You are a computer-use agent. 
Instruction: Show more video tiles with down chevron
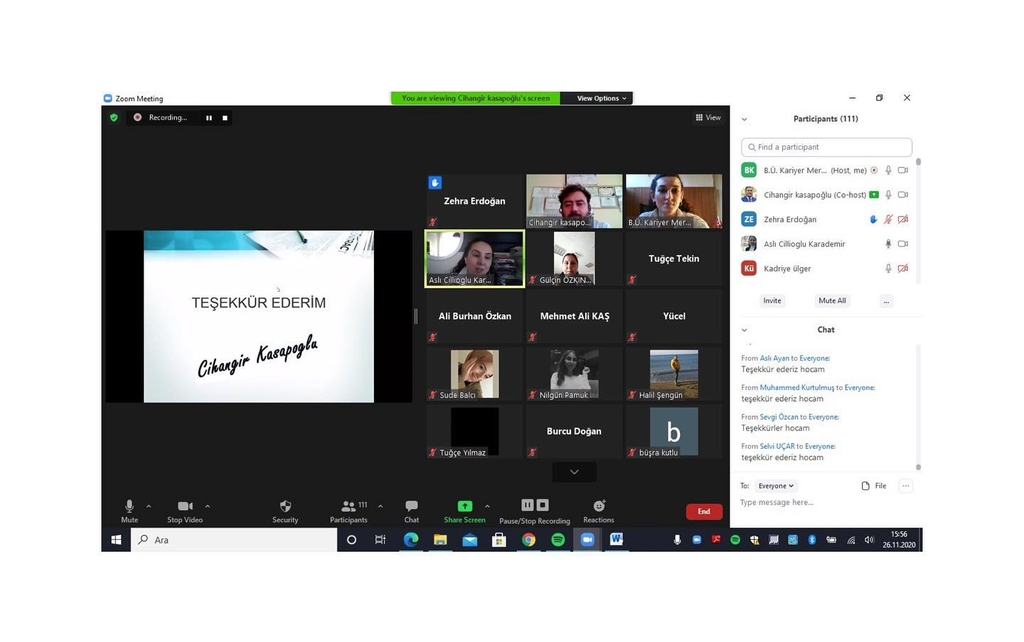click(574, 472)
